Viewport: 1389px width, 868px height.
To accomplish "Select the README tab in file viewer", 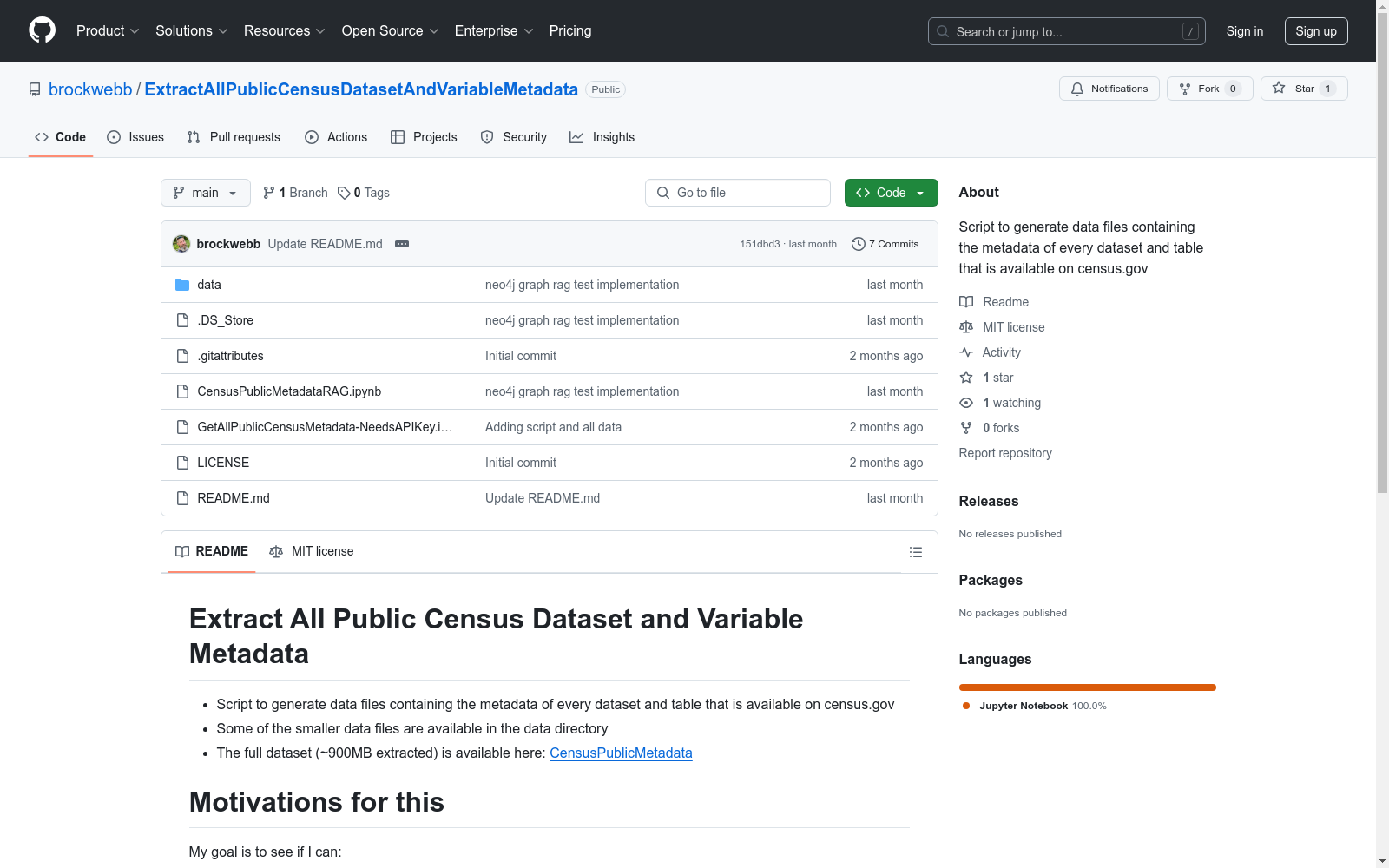I will (212, 551).
